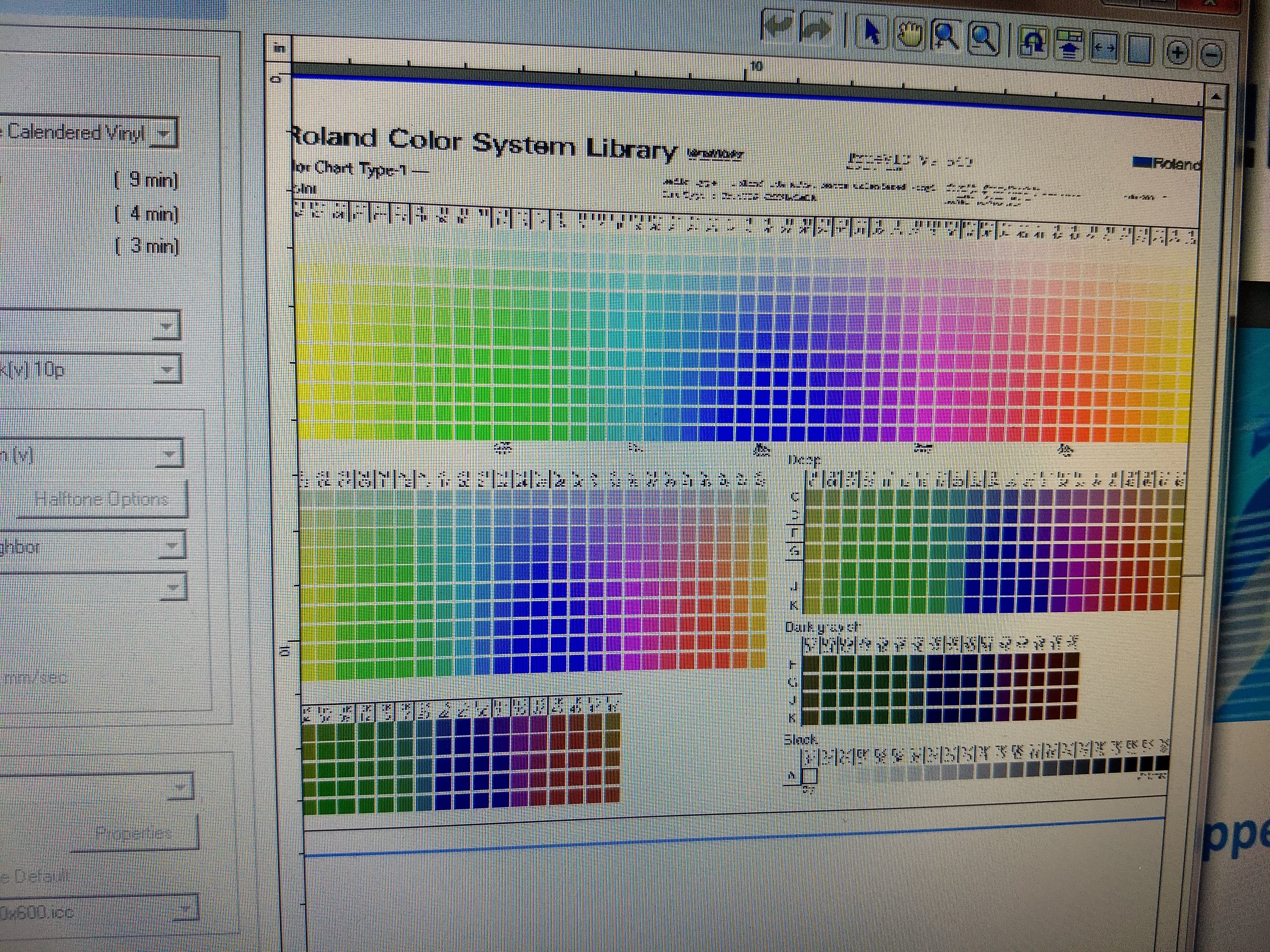Click the 'Deep' chart section label
Viewport: 1270px width, 952px height.
[x=805, y=460]
